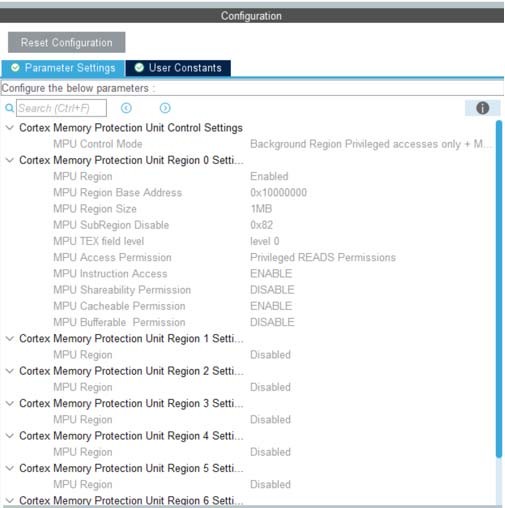Select the MPU Shareability Permission label
Screen dimensions: 505x508
pyautogui.click(x=122, y=290)
